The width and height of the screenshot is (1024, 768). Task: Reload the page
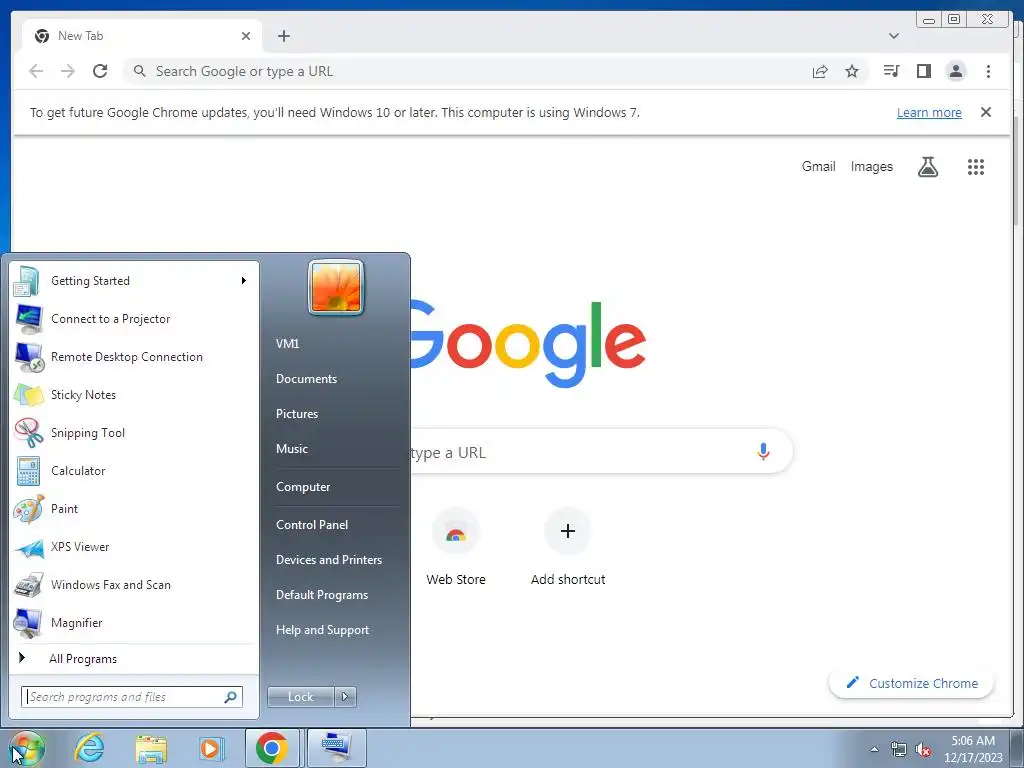[100, 71]
